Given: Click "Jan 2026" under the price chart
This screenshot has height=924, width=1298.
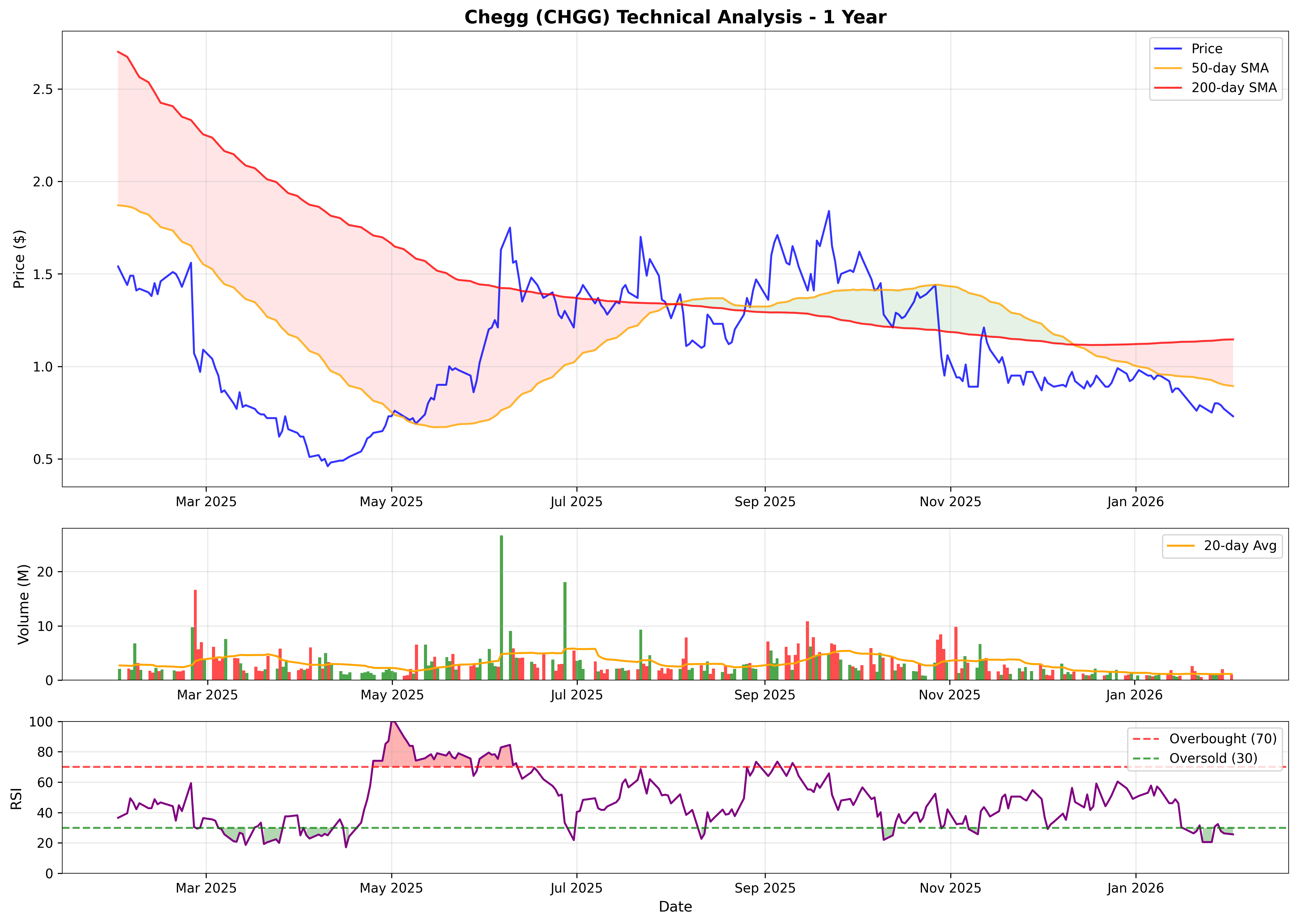Looking at the screenshot, I should pos(1135,502).
